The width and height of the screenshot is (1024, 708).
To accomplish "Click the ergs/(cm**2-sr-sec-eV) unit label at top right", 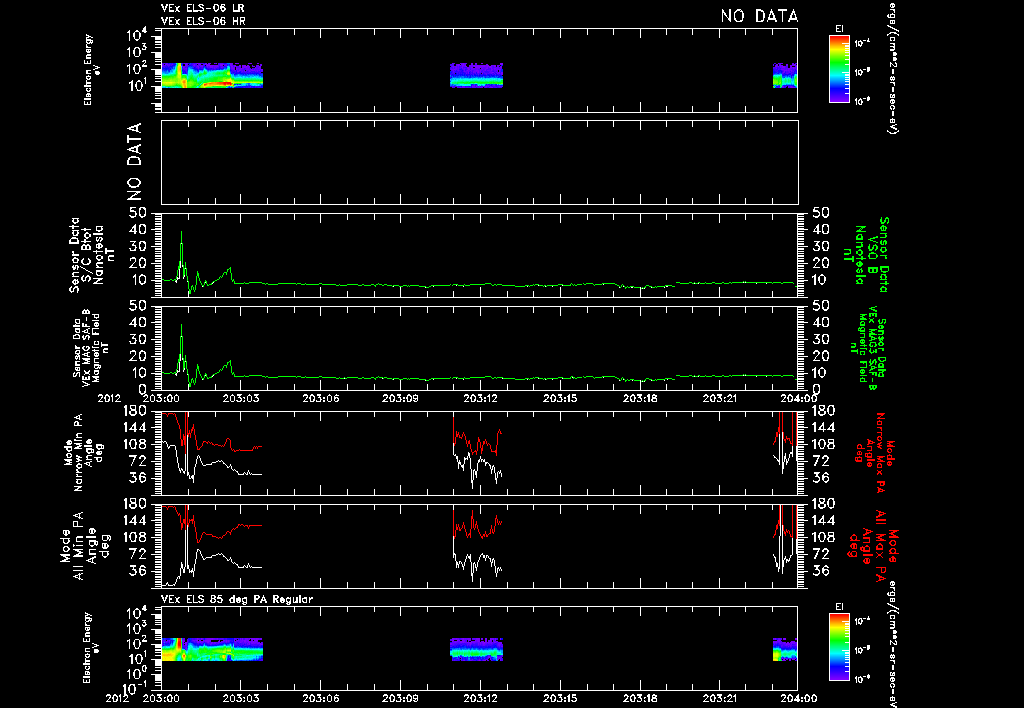I will point(893,67).
